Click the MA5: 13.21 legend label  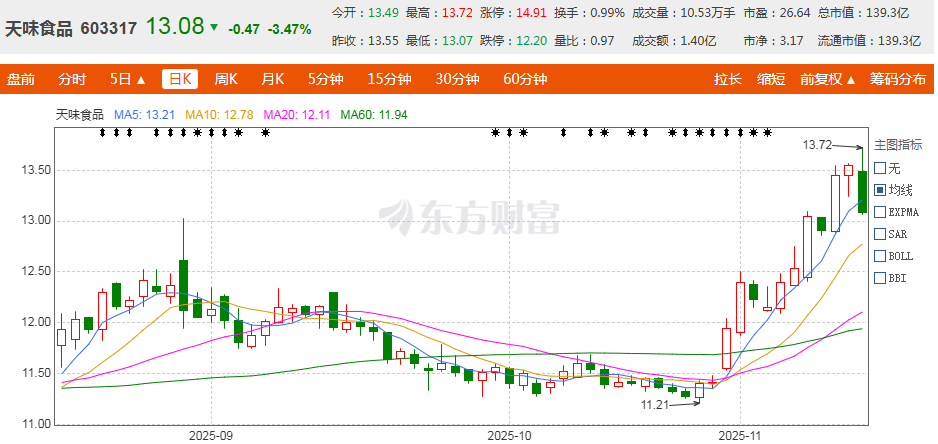[139, 115]
